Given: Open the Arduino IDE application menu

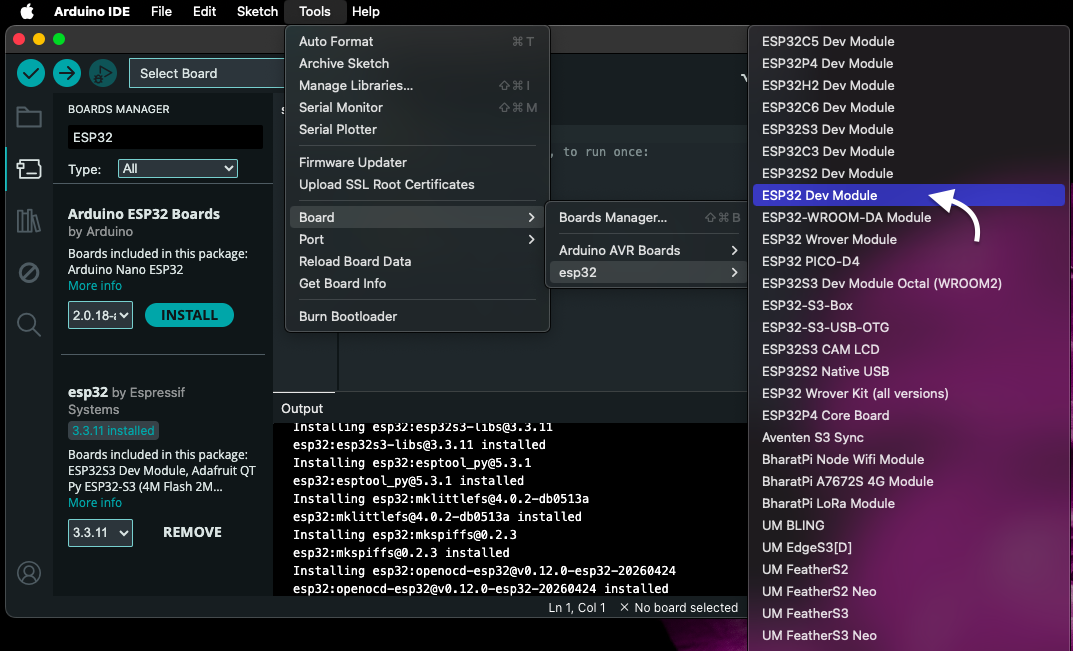Looking at the screenshot, I should click(92, 12).
